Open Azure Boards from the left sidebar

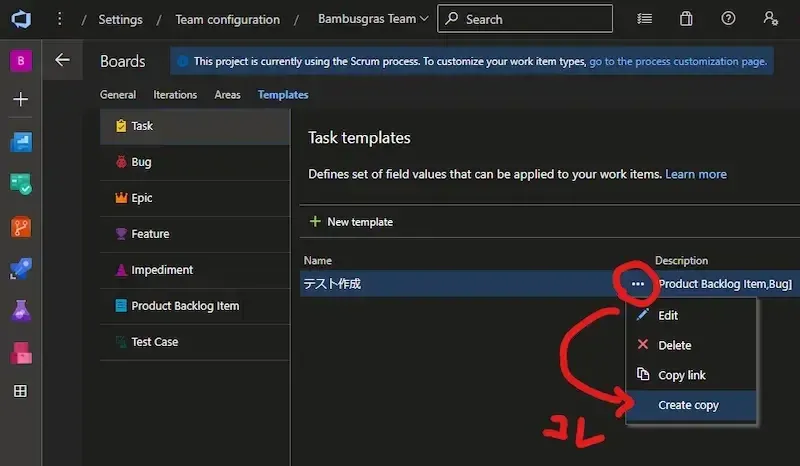pos(21,184)
